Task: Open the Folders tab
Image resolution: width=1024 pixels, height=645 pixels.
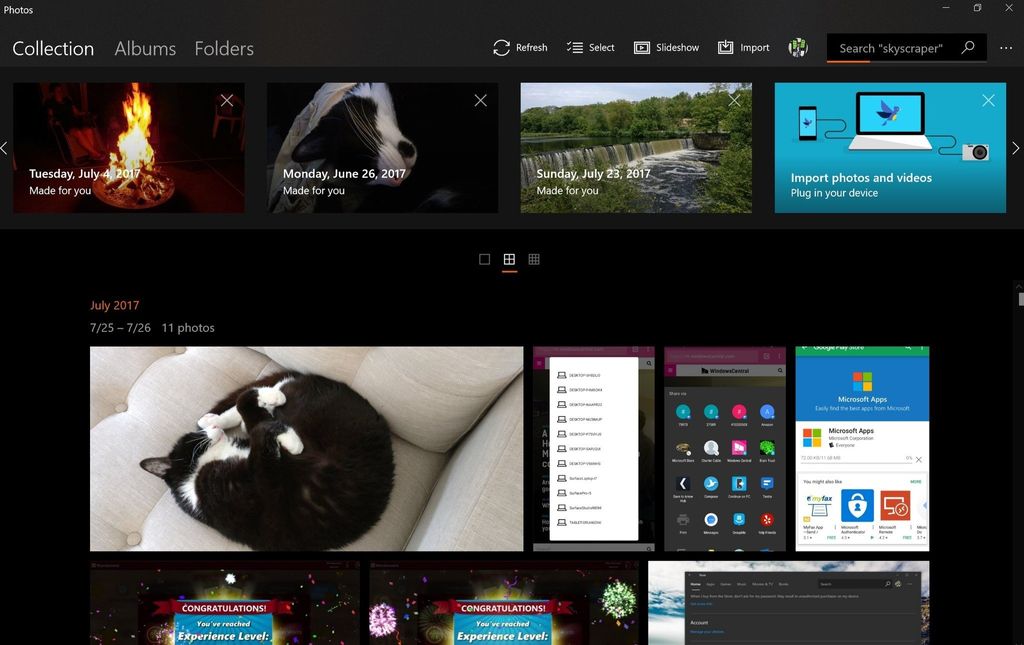Action: (x=224, y=48)
